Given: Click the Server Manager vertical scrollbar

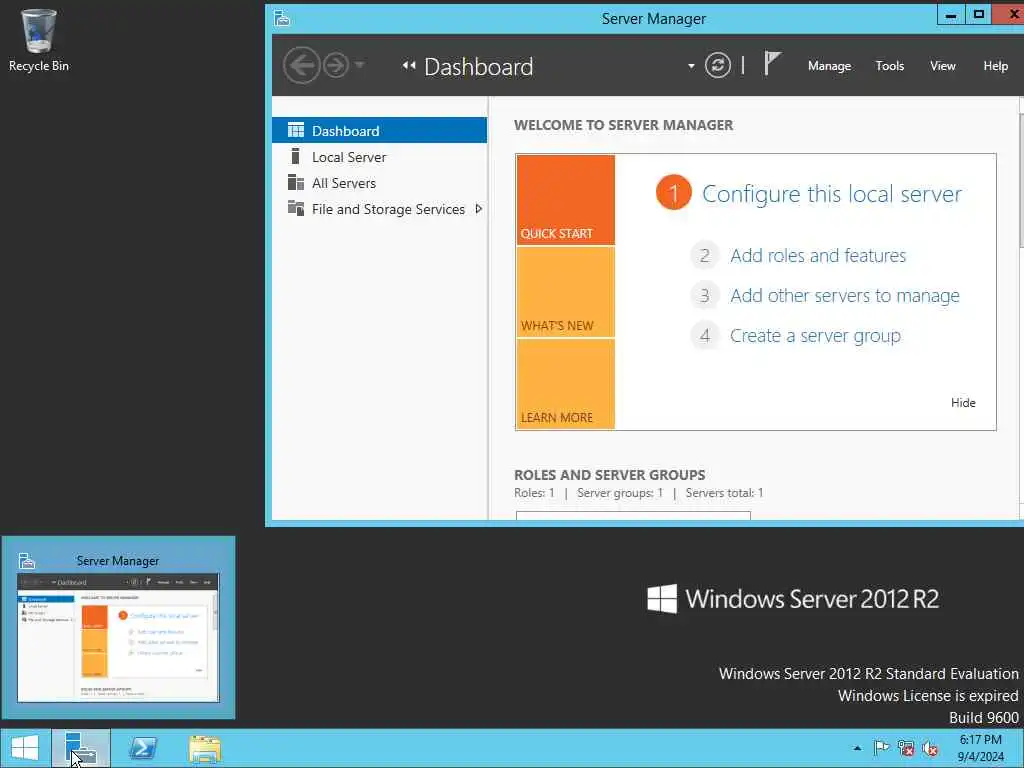Looking at the screenshot, I should tap(1021, 180).
